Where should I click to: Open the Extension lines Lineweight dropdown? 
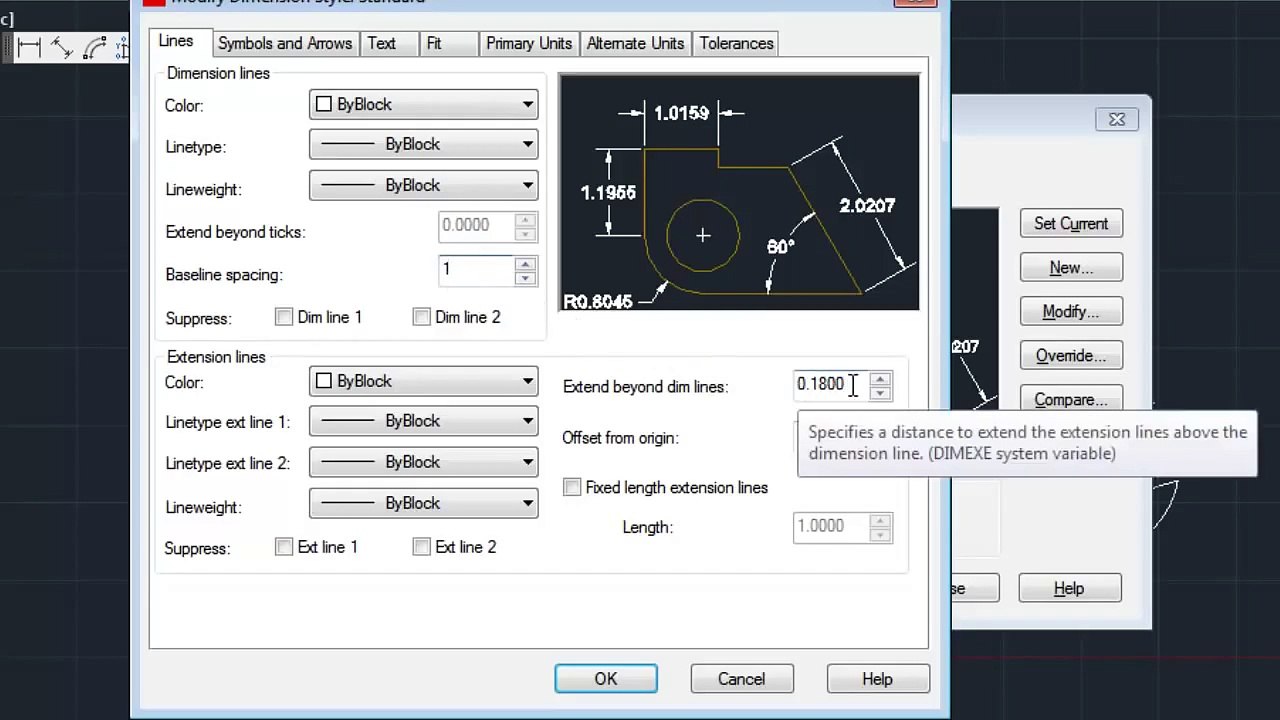pos(424,504)
